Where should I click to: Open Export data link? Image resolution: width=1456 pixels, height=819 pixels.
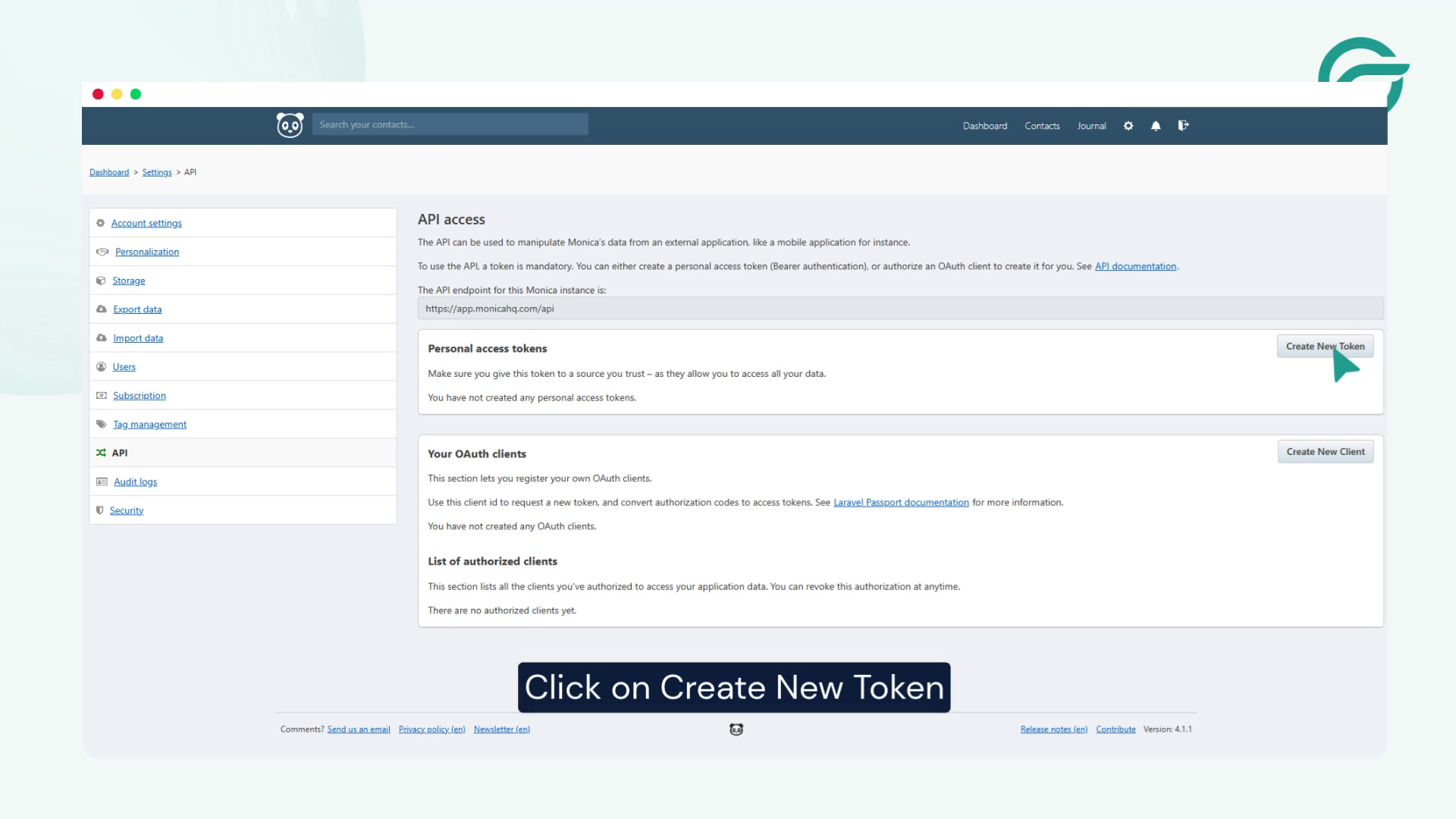(x=137, y=309)
